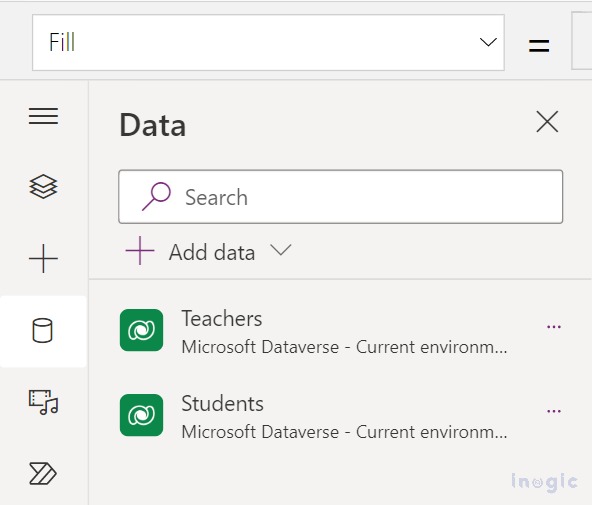Image resolution: width=592 pixels, height=505 pixels.
Task: Click the purple plus icon beside Add data
Action: 140,251
